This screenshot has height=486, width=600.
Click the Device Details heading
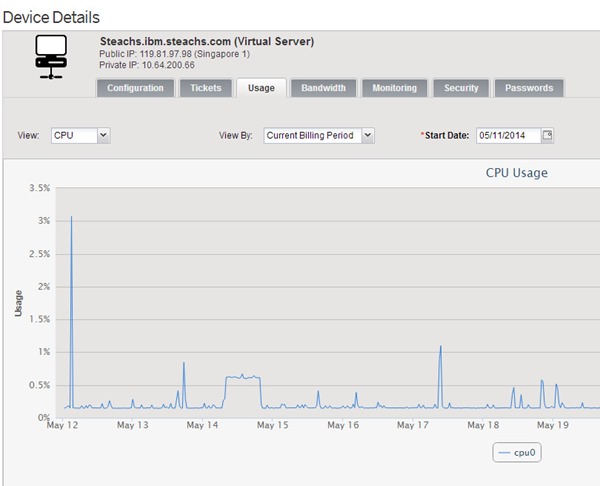pos(51,17)
